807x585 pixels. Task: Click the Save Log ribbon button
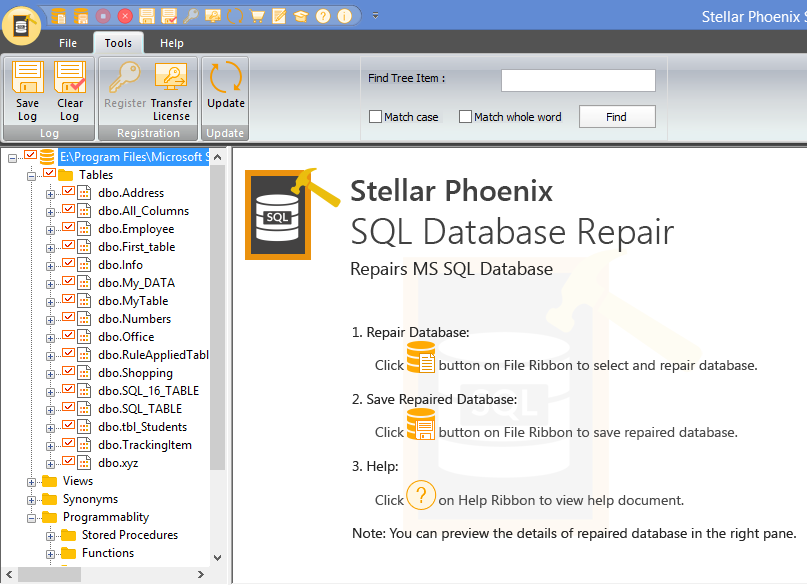click(x=27, y=92)
